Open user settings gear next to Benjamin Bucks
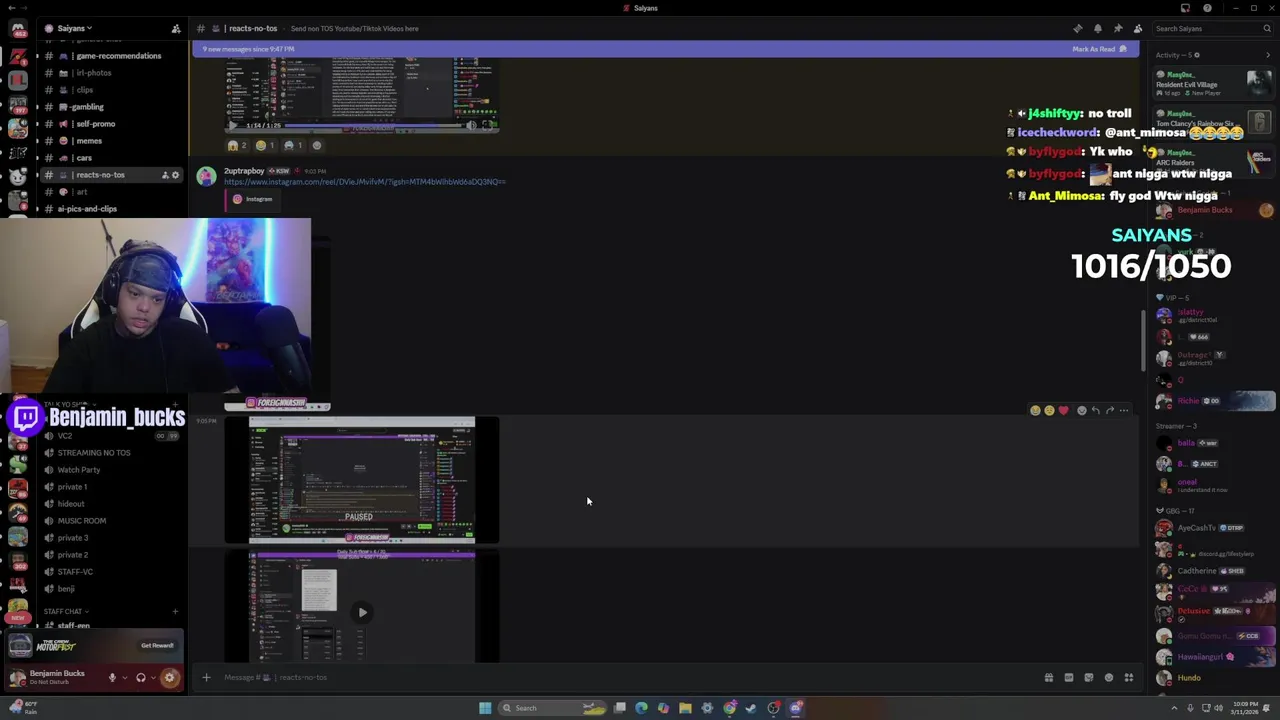Screen dimensions: 1280x720 point(169,678)
